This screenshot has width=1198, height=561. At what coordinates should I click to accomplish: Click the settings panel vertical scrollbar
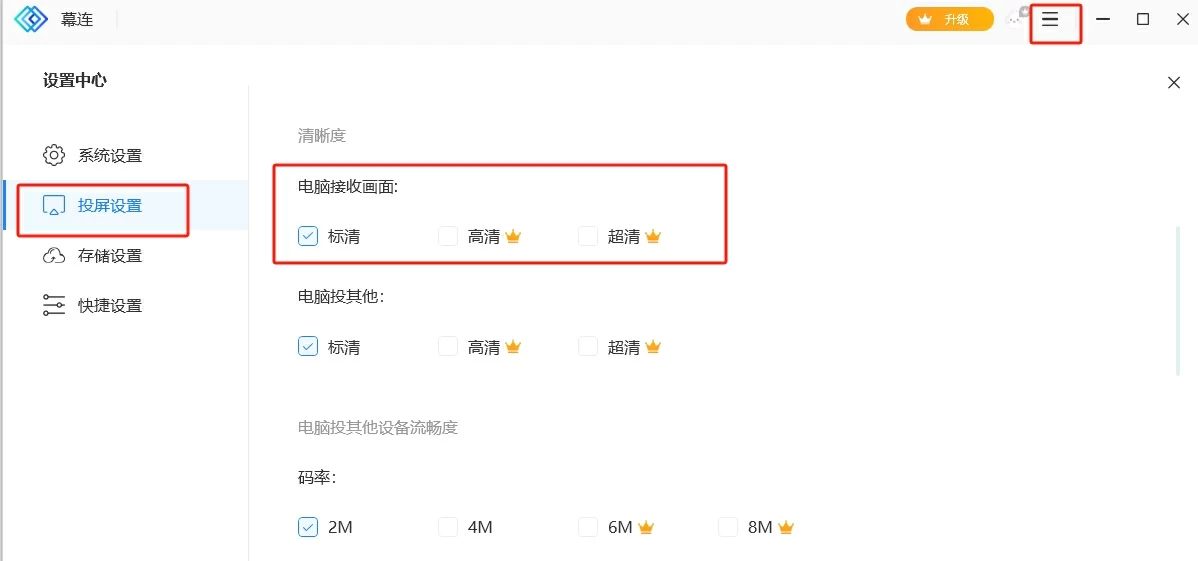(1177, 301)
